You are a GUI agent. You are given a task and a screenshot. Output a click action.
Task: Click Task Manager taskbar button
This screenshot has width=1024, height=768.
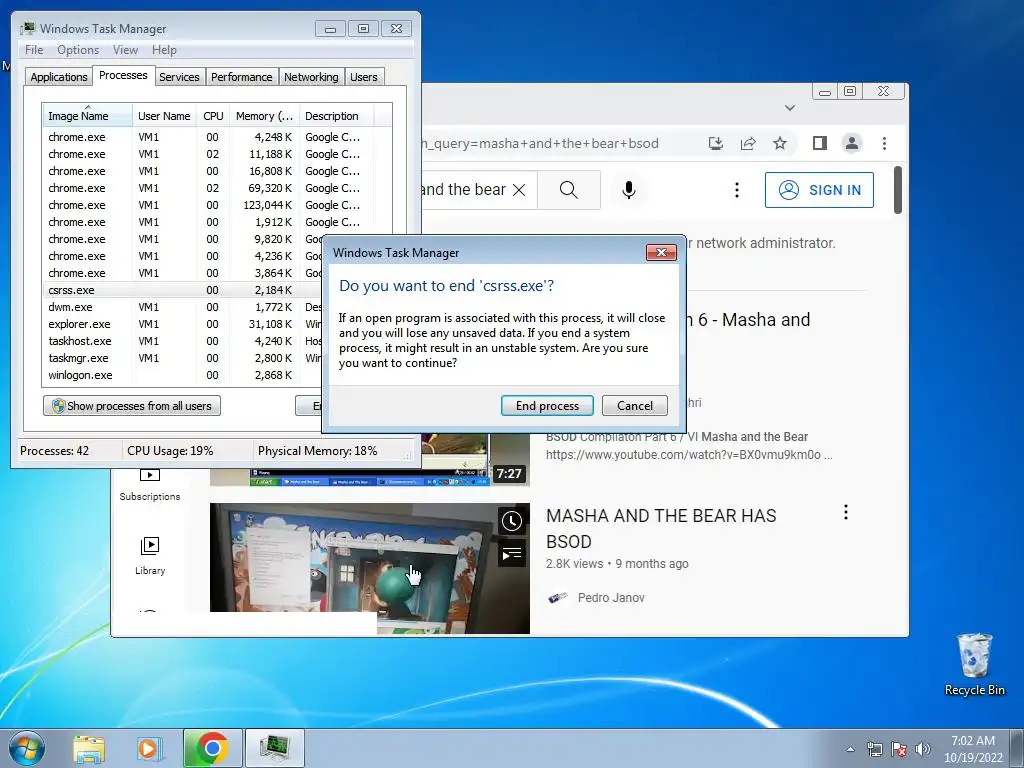point(274,748)
